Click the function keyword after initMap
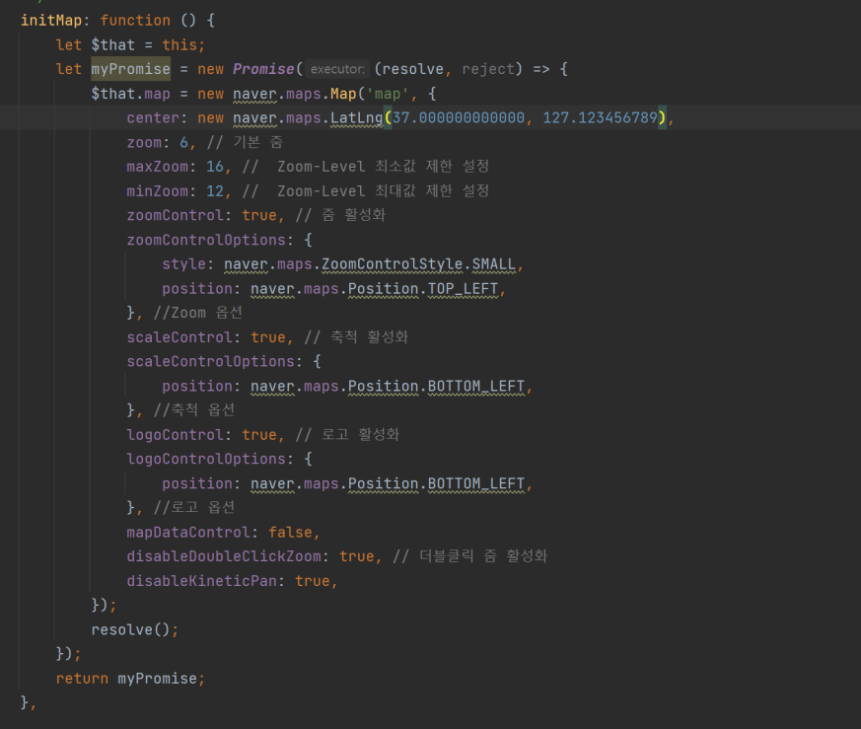 pyautogui.click(x=135, y=20)
